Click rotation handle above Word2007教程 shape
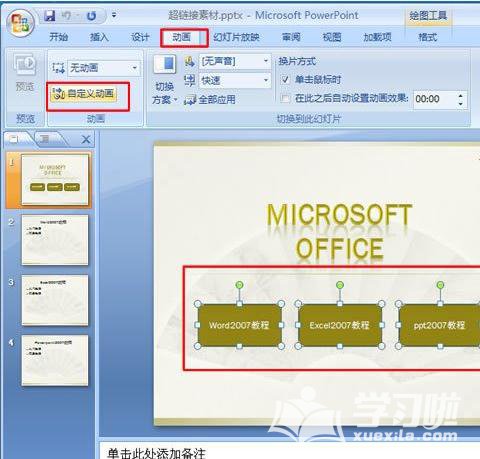Screen dimensions: 480x459 point(239,285)
